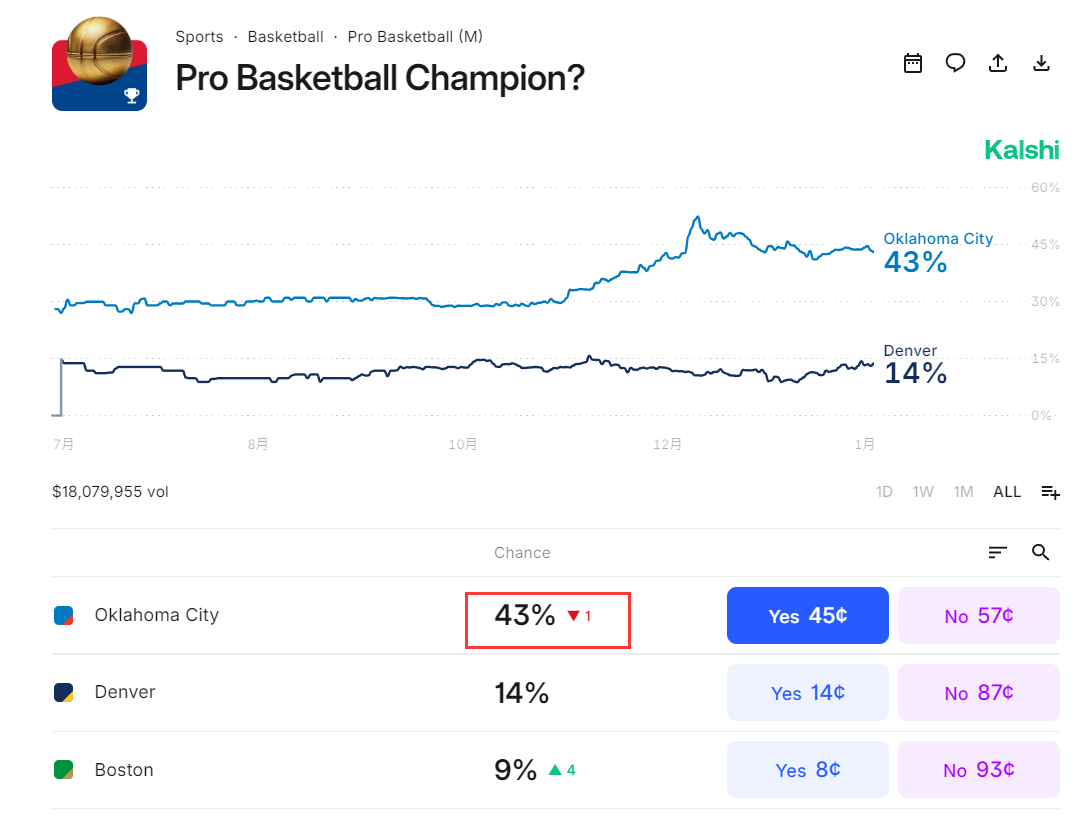
Task: Select the ALL chart range
Action: point(1007,492)
